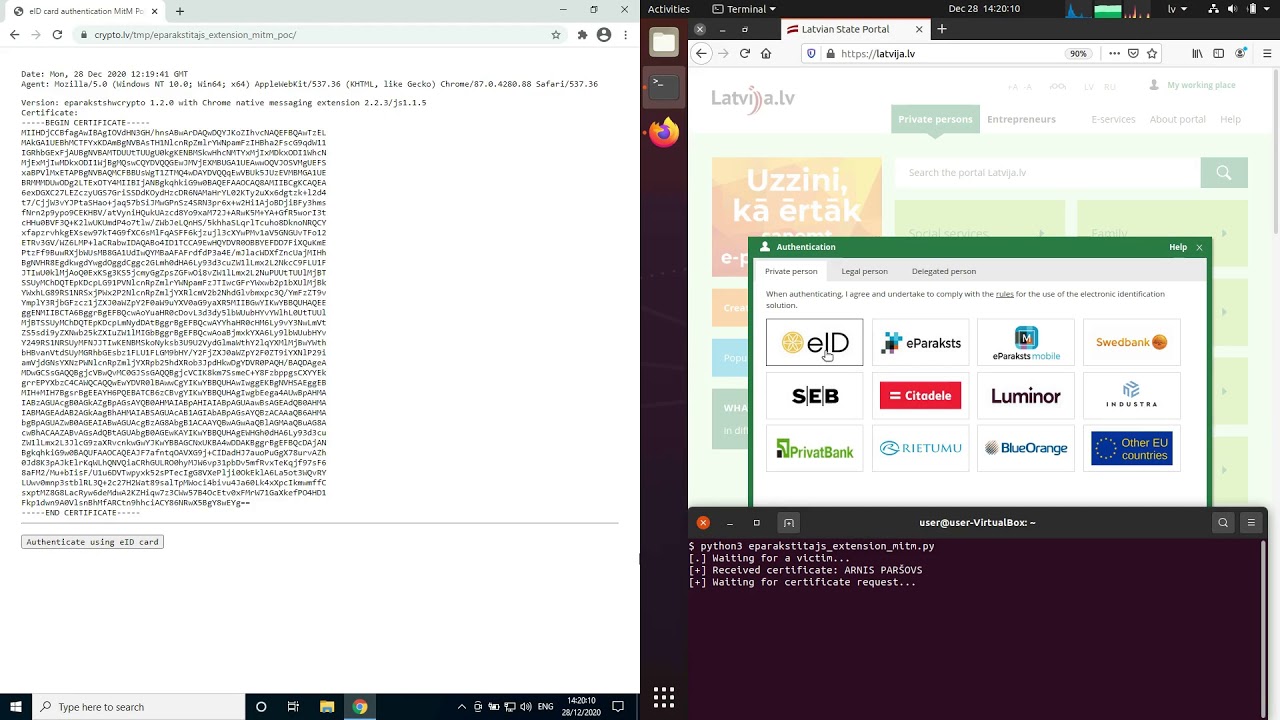1280x720 pixels.
Task: Choose eID authentication option
Action: pyautogui.click(x=815, y=342)
